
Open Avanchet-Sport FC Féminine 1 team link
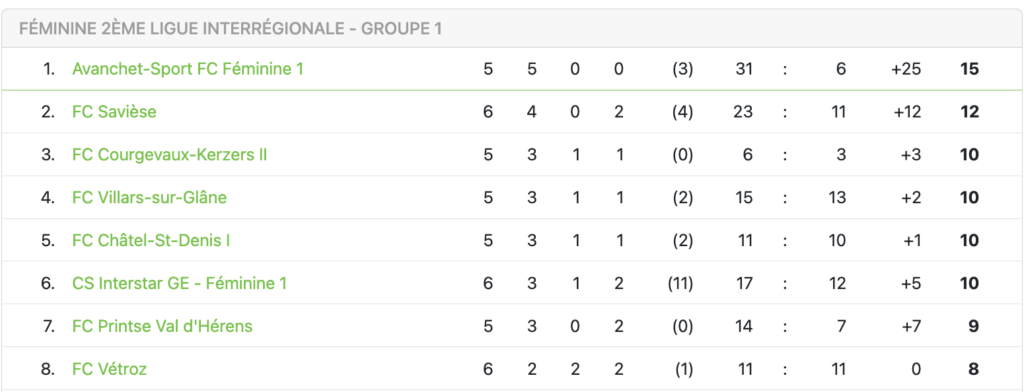[x=188, y=69]
